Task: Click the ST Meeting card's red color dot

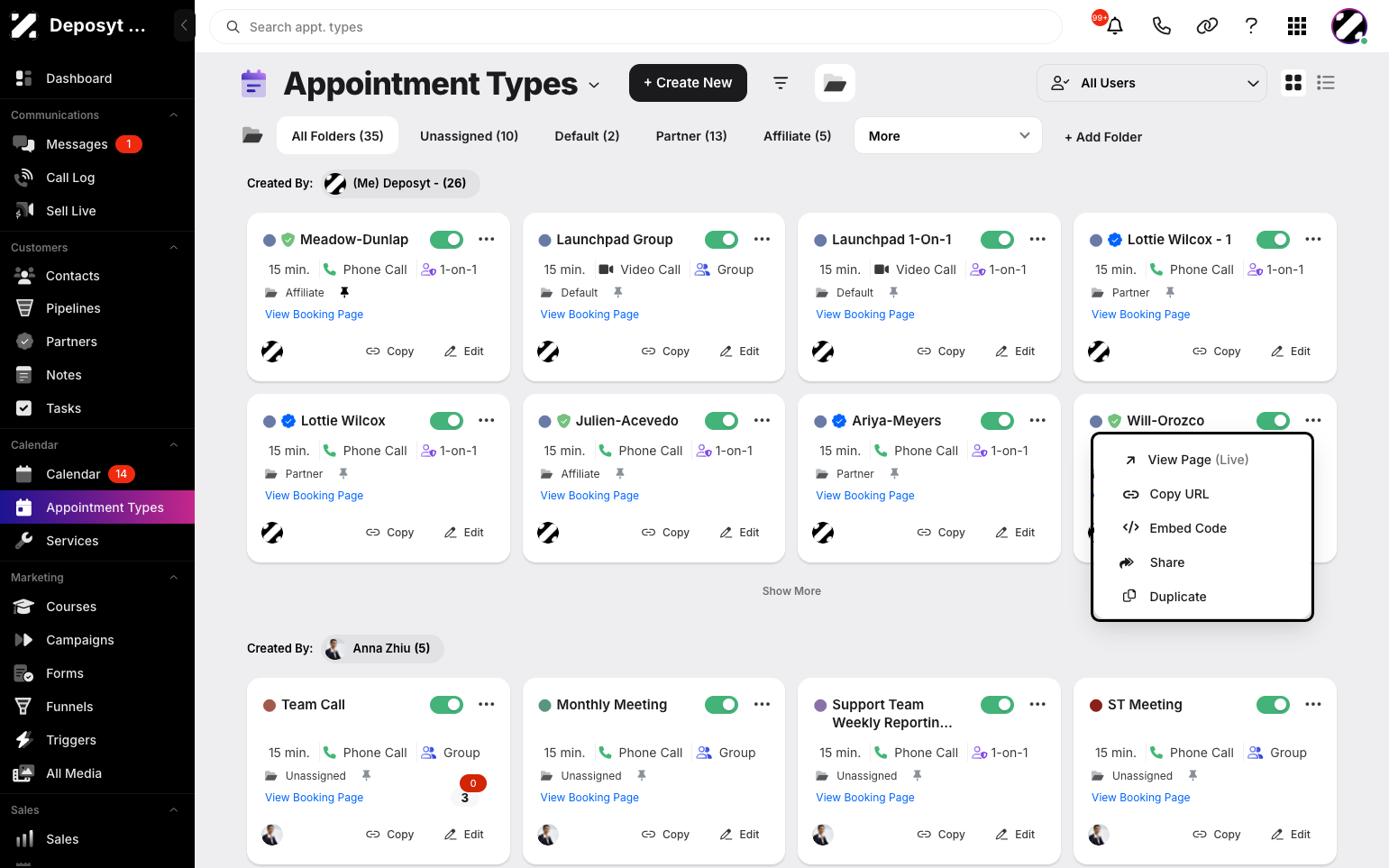Action: (x=1096, y=705)
